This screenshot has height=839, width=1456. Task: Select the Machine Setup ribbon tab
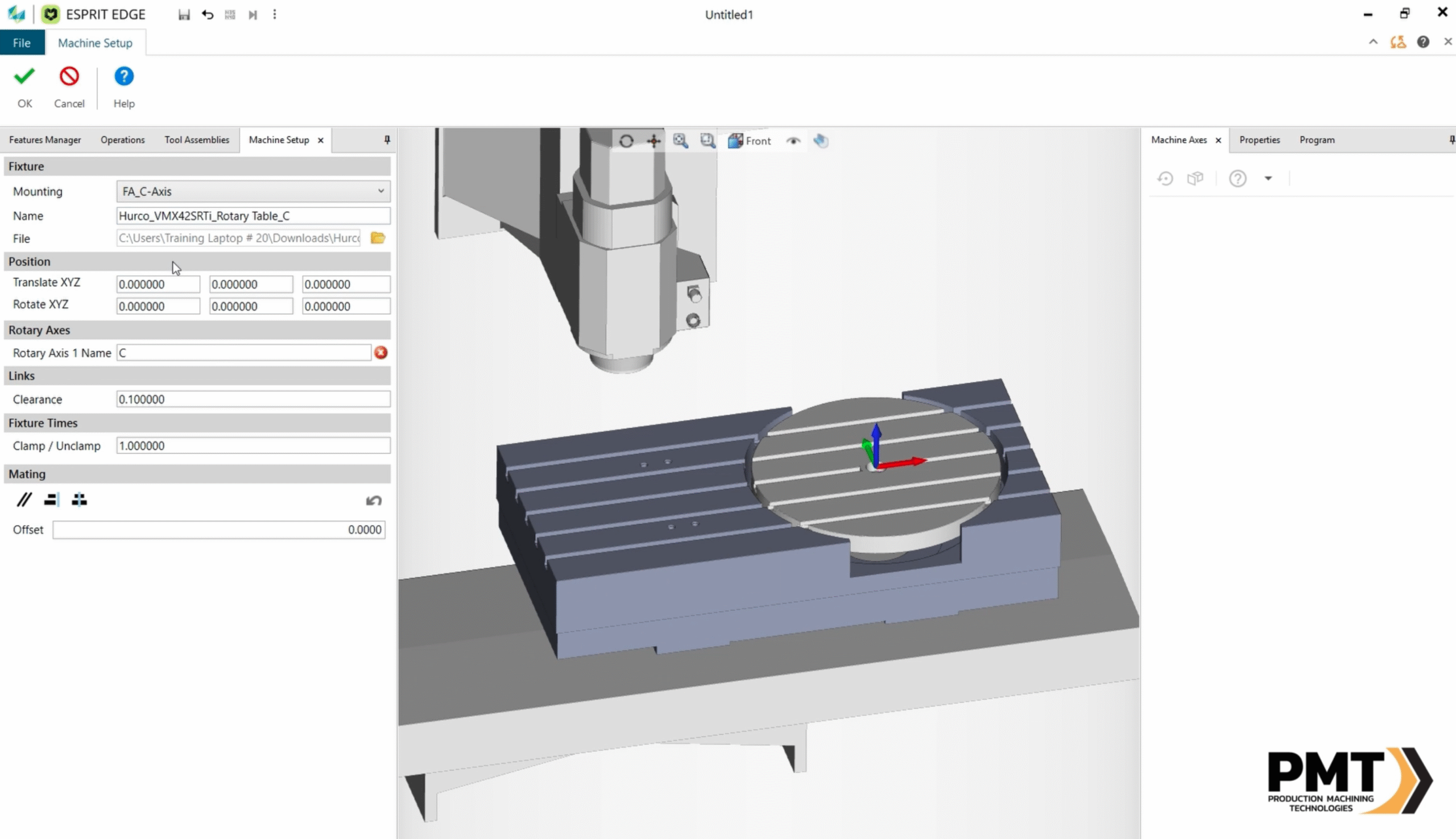(95, 43)
